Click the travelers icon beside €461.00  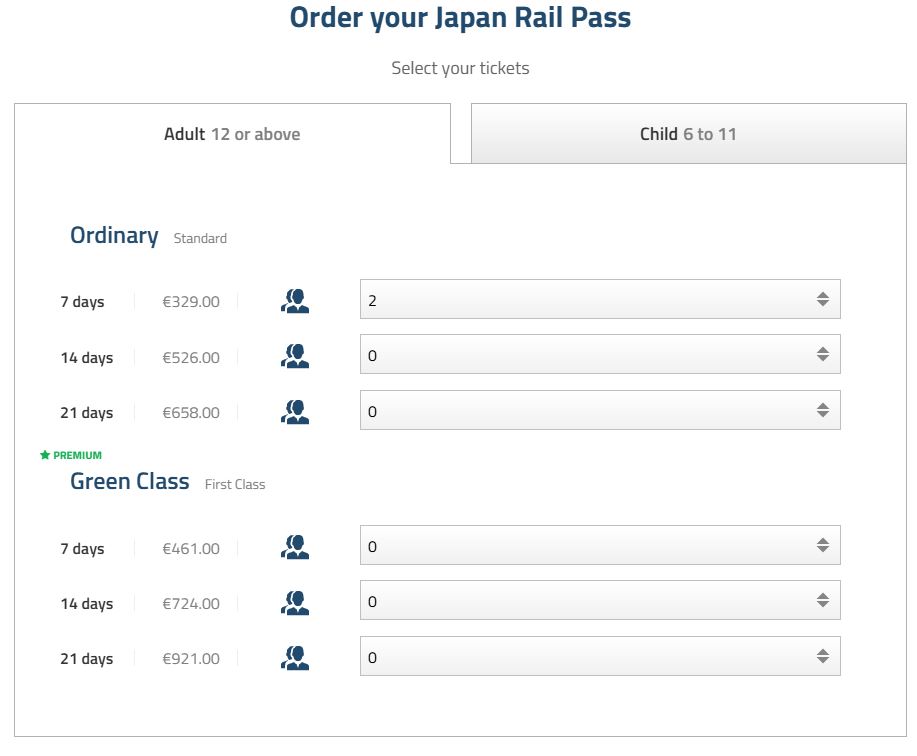point(295,547)
